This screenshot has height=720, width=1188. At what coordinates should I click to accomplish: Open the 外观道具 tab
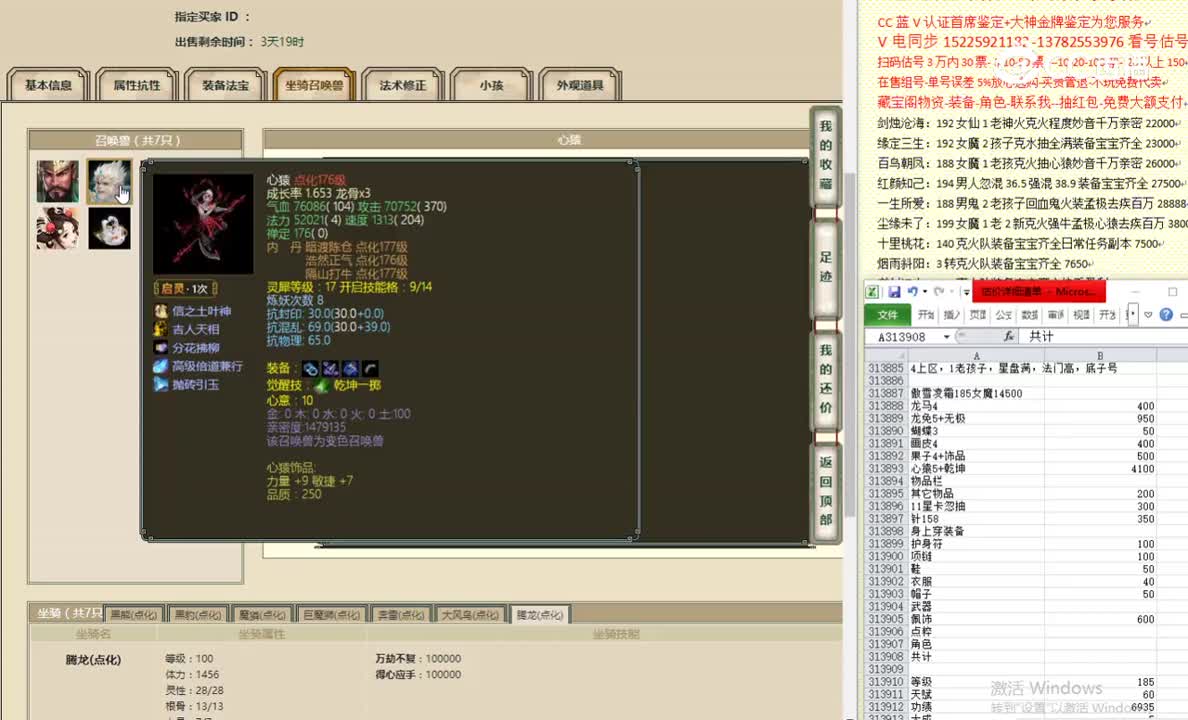coord(580,85)
